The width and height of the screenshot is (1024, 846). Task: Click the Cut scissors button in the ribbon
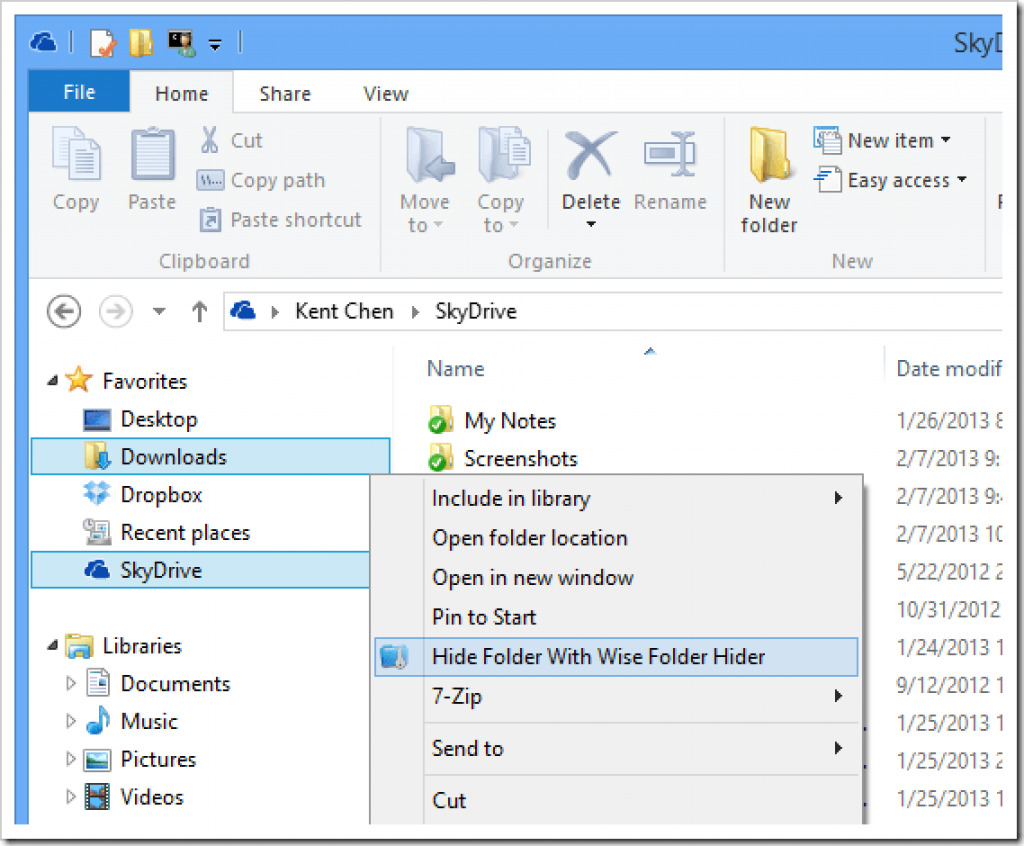[231, 140]
